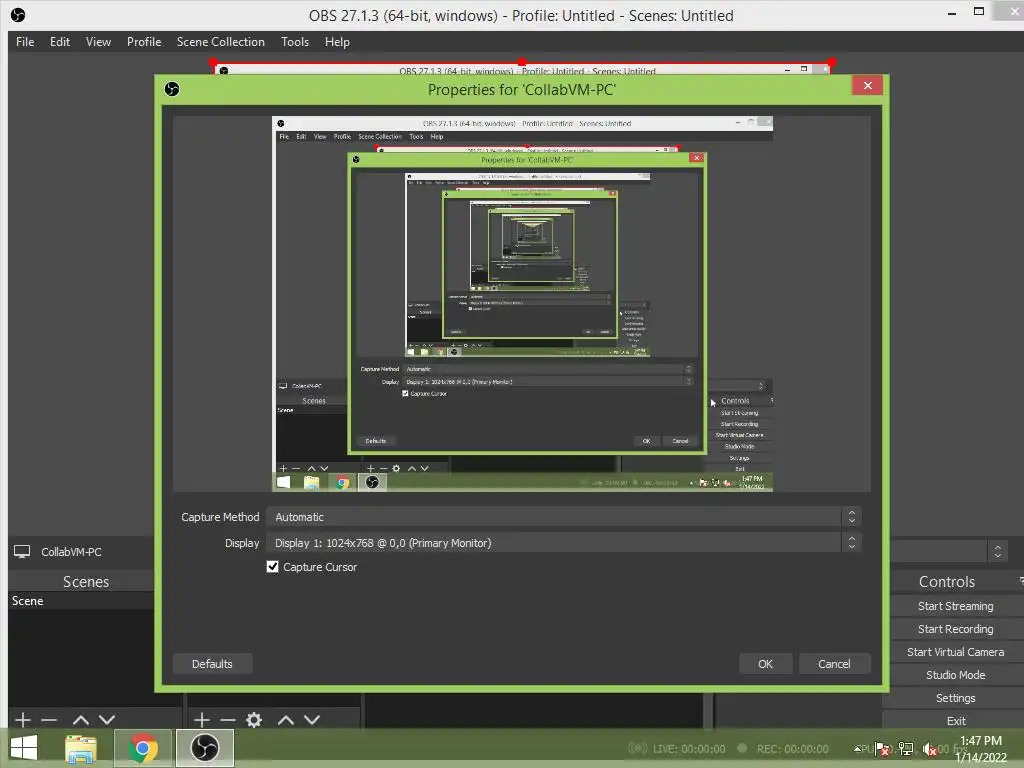Click the network icon in system tray
1024x768 pixels.
point(906,750)
